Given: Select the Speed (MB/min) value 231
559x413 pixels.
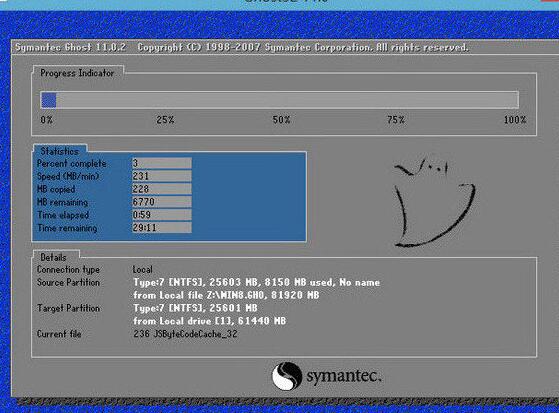Looking at the screenshot, I should [x=162, y=176].
